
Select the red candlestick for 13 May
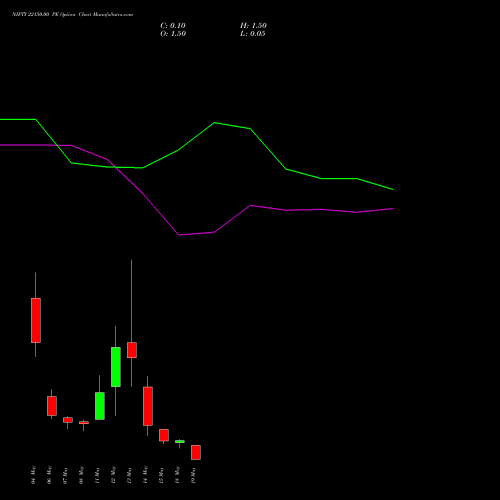click(x=132, y=350)
